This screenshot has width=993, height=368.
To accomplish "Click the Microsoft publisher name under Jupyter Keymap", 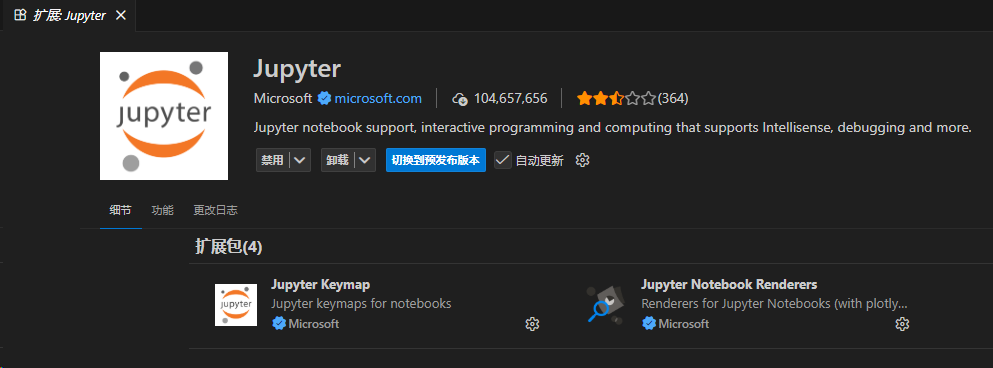I will click(313, 324).
